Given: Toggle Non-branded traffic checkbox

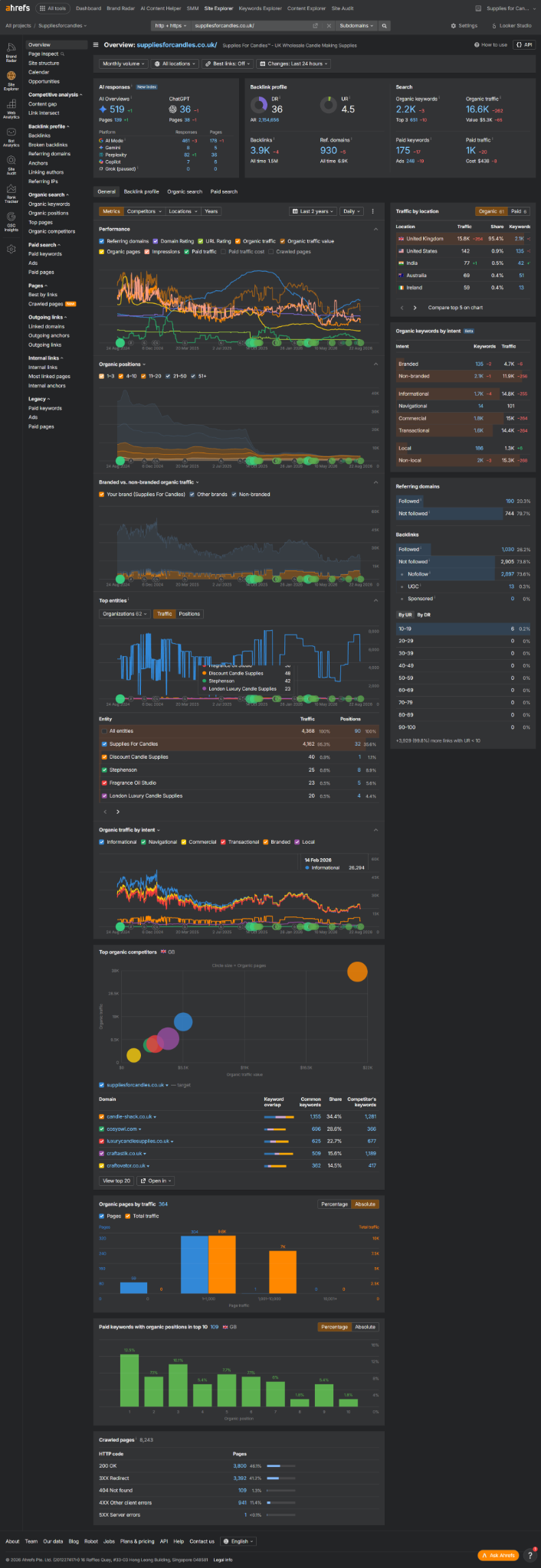Looking at the screenshot, I should click(x=234, y=495).
